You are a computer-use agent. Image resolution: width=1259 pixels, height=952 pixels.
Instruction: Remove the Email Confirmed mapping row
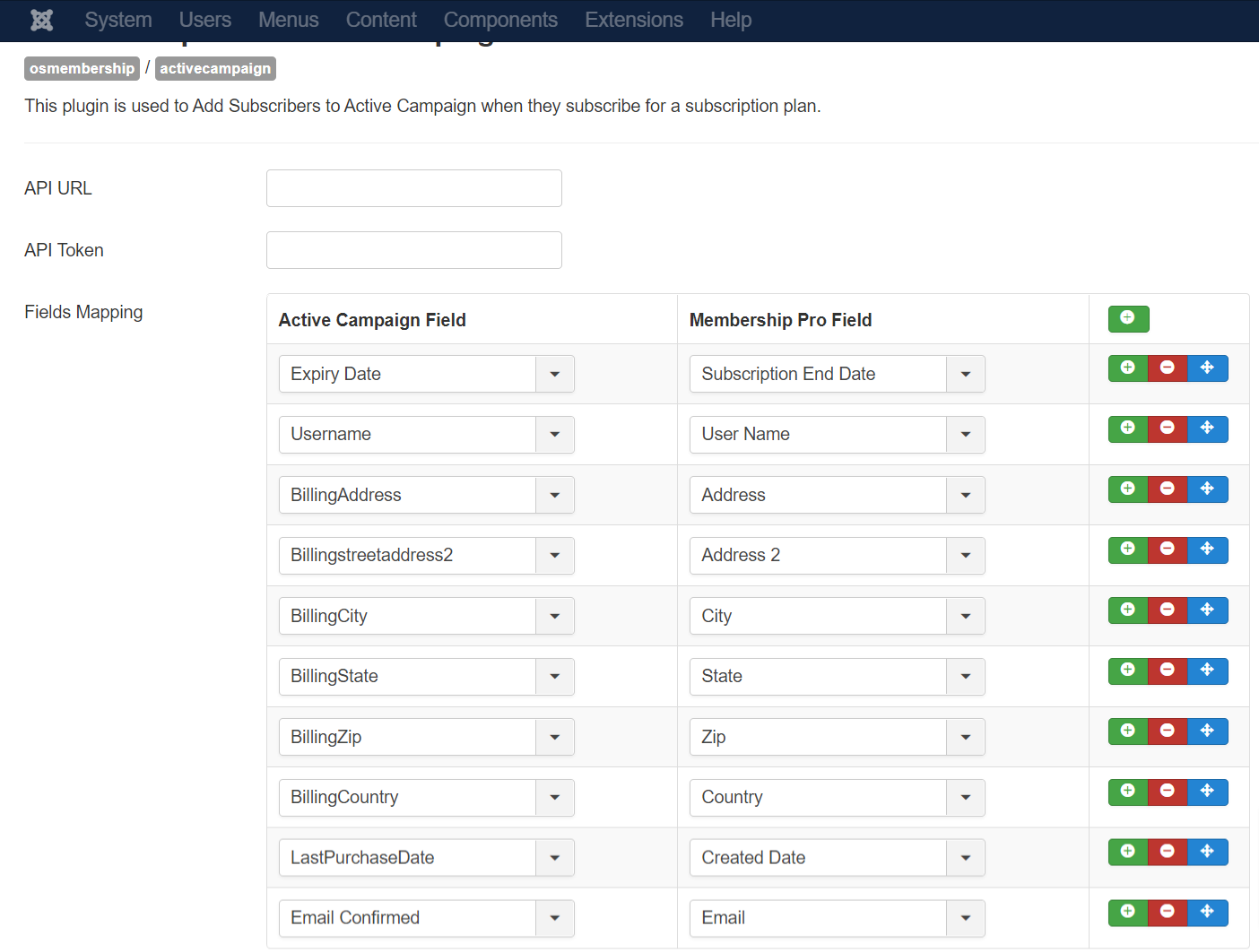coord(1168,913)
